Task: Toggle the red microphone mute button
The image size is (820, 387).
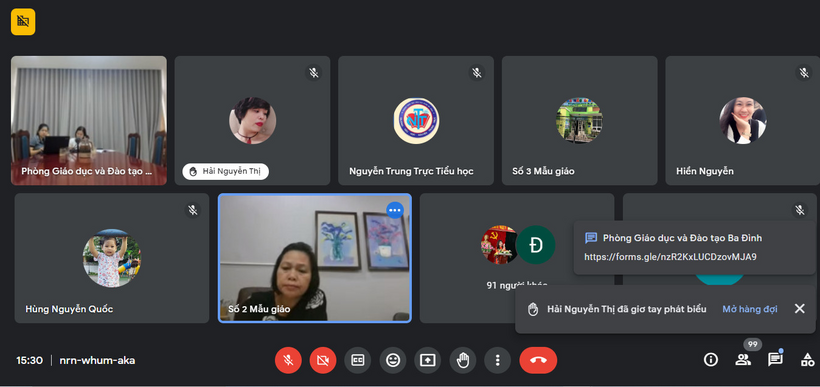Action: tap(288, 360)
